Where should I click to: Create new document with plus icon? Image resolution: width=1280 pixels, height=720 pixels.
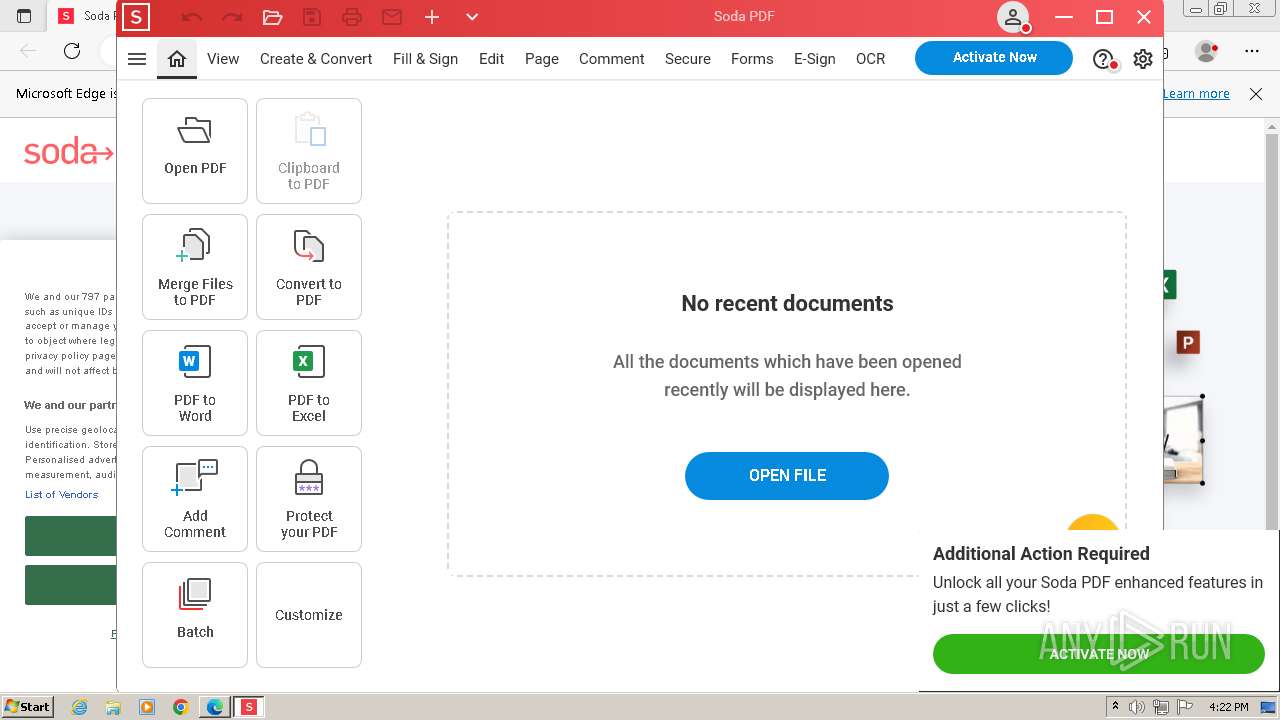432,17
